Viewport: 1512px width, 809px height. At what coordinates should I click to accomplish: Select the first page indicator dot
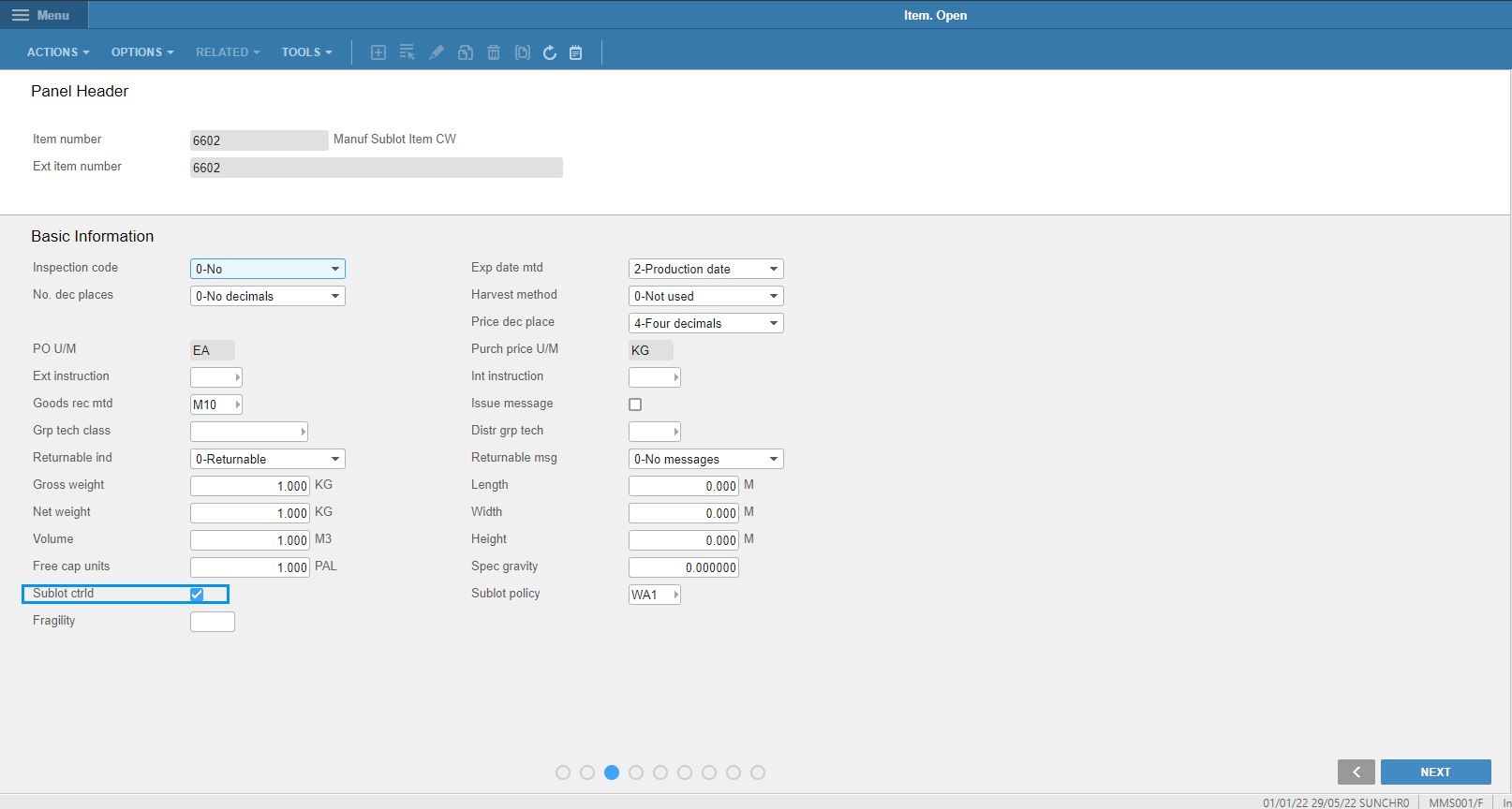tap(563, 772)
